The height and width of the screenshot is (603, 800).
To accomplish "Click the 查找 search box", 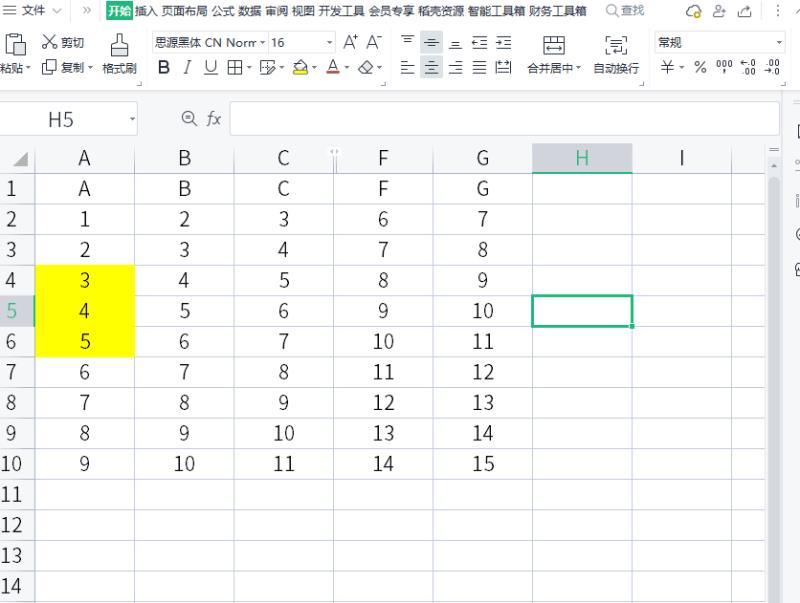I will pyautogui.click(x=625, y=11).
